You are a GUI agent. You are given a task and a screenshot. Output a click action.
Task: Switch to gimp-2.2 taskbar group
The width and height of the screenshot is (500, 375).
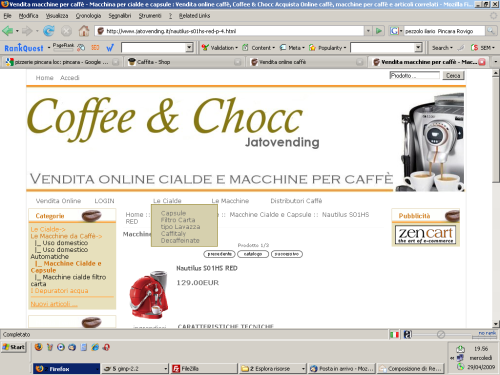(134, 368)
